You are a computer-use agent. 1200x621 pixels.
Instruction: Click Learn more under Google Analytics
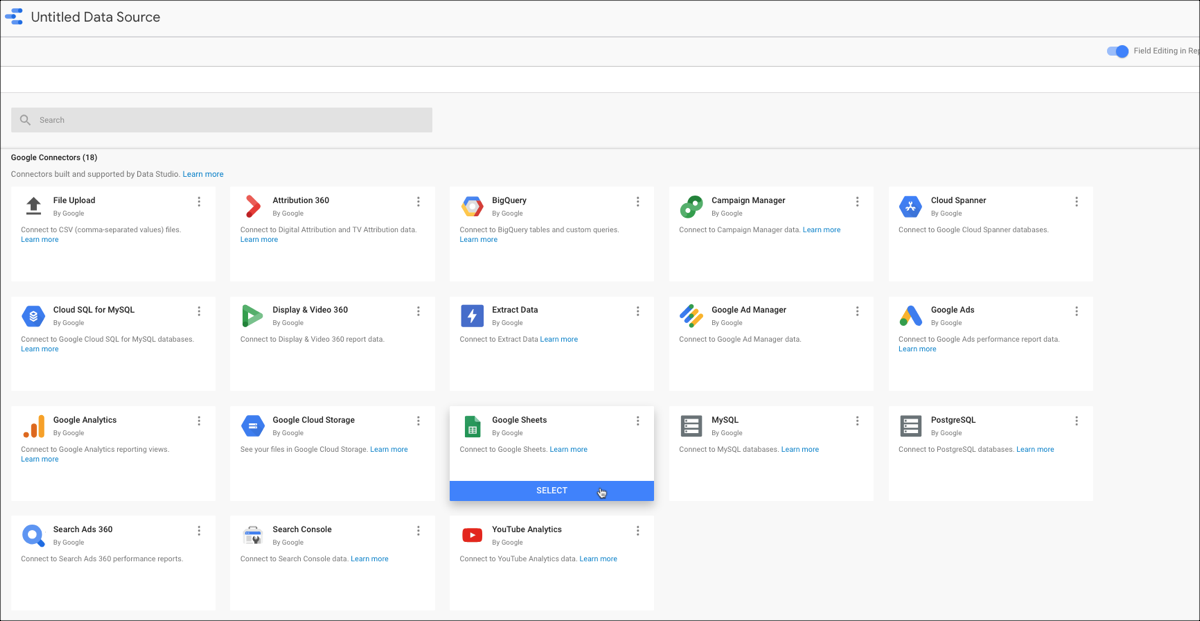40,459
